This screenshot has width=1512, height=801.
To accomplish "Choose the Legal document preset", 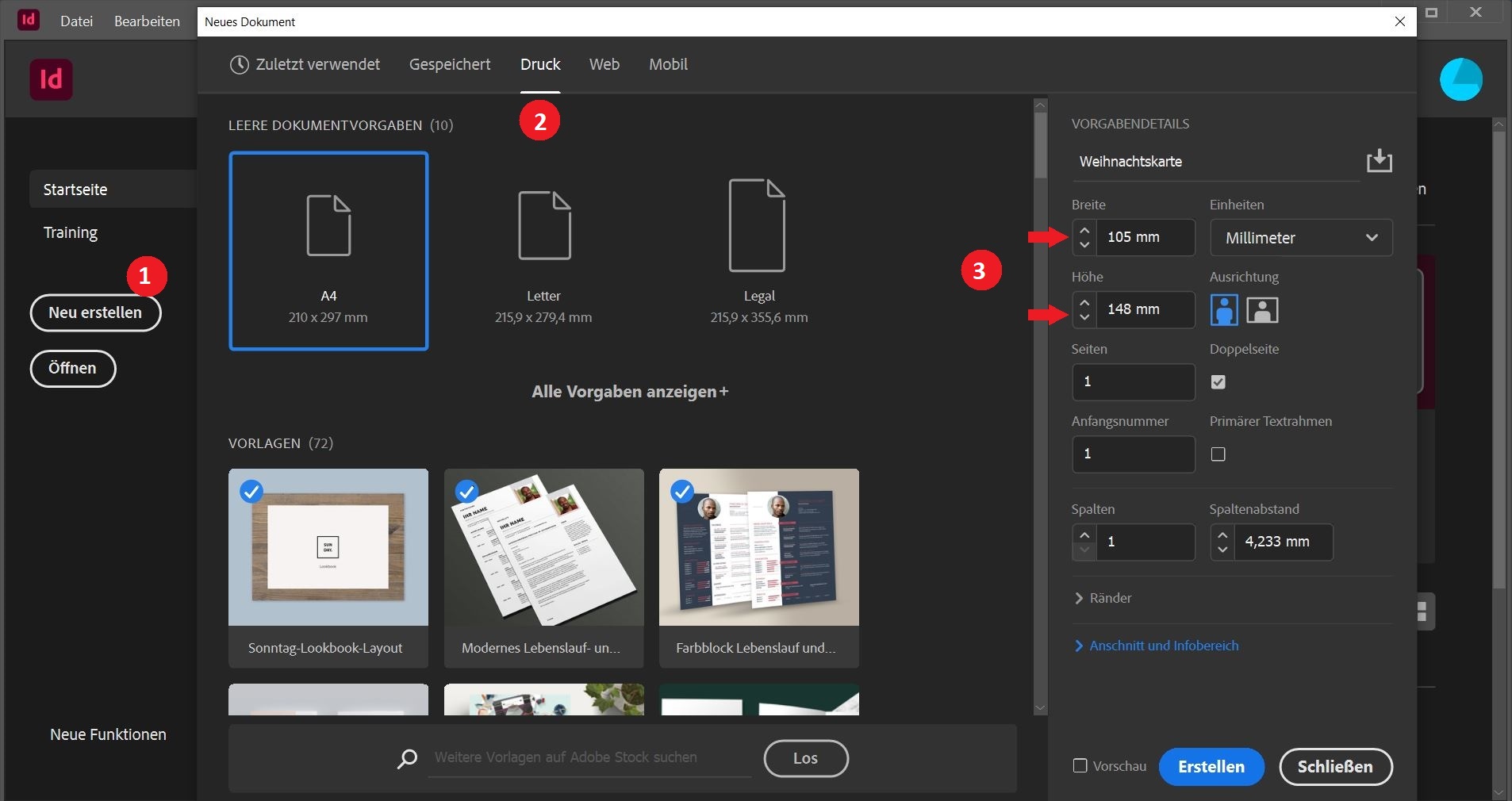I will pos(758,251).
